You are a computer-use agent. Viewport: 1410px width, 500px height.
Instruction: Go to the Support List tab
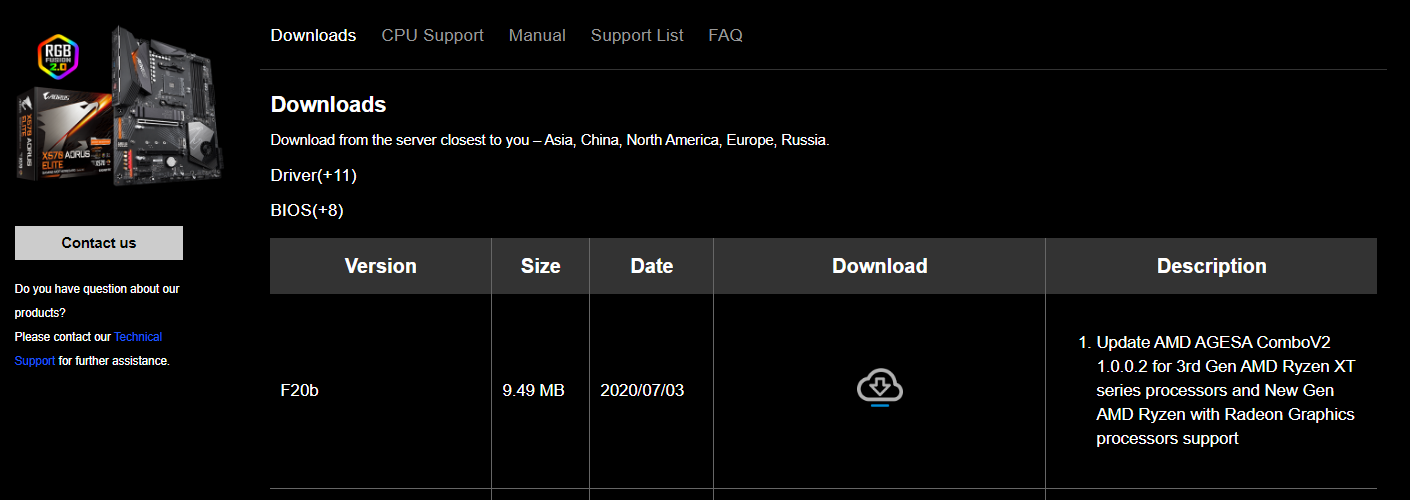point(637,35)
